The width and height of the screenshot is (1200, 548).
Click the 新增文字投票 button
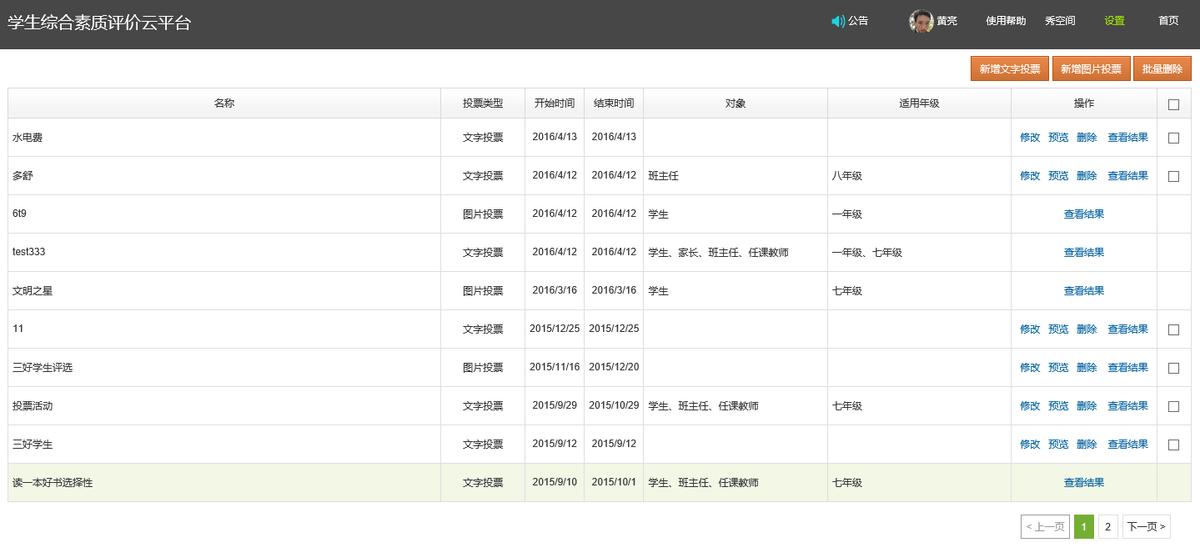[1009, 69]
